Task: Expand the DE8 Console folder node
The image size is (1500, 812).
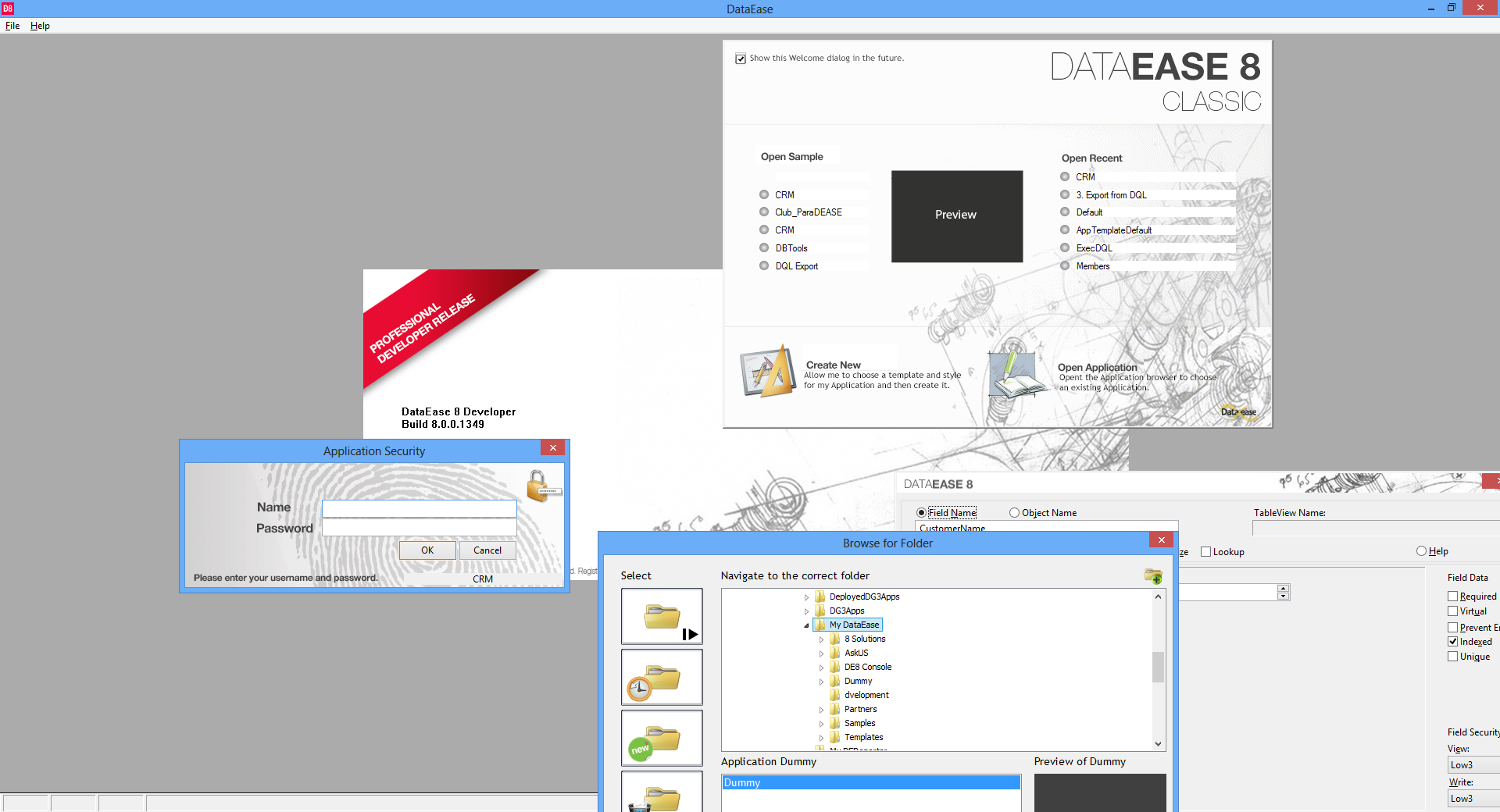Action: pos(821,668)
